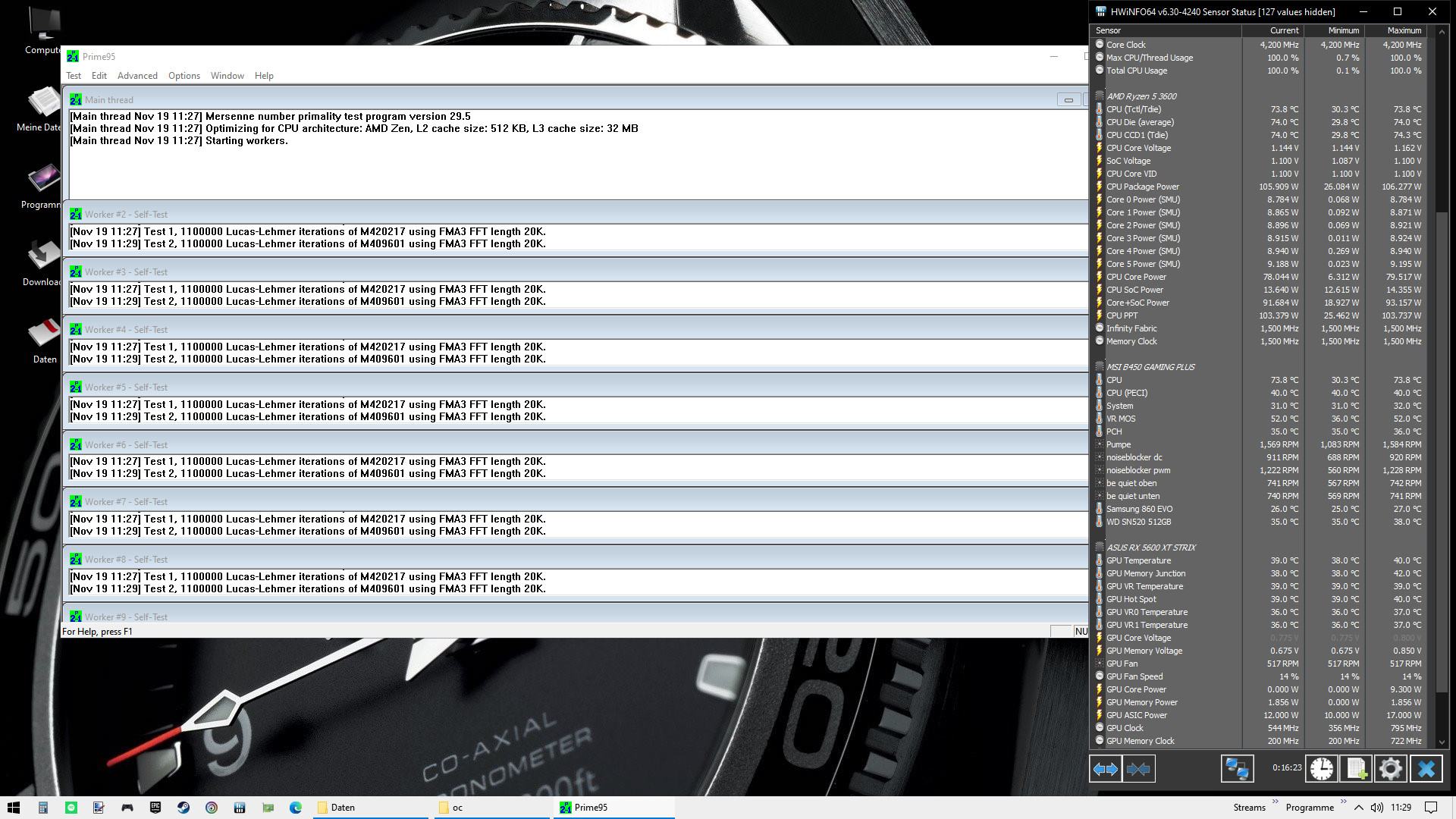Open the Window menu in Prime95

[x=227, y=76]
